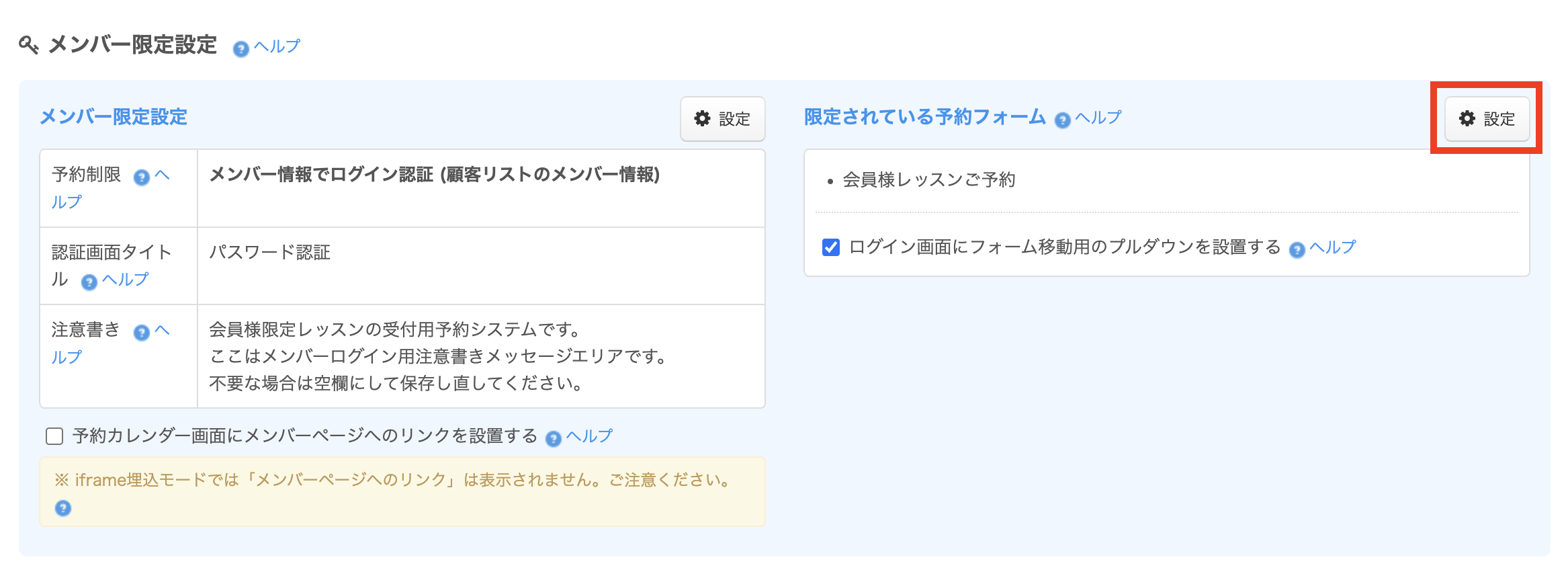Click ヘルプ link after プルダウンを設置する
The width and height of the screenshot is (1568, 574).
click(1333, 247)
